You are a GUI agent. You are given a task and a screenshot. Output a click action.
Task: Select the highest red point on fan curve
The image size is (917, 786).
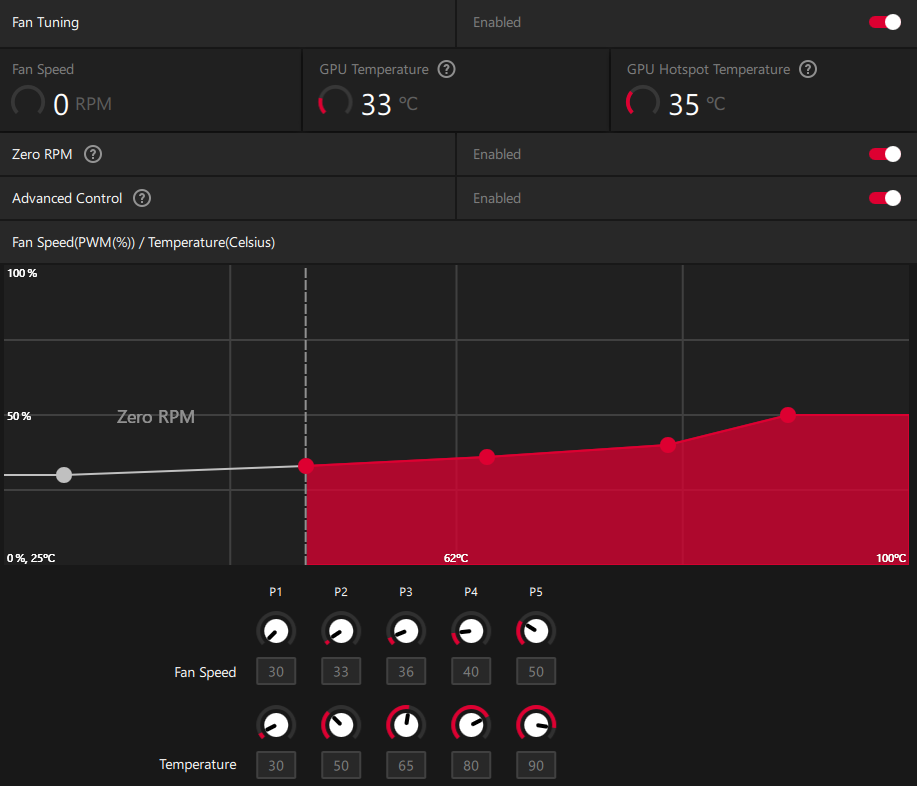tap(788, 414)
